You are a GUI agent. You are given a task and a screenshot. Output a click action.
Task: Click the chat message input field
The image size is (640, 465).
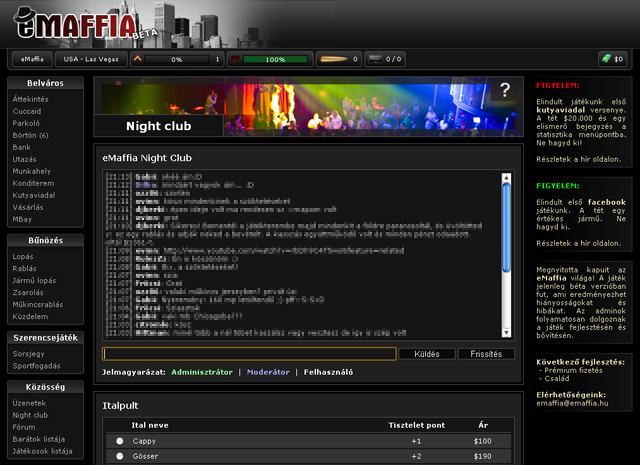[x=249, y=354]
